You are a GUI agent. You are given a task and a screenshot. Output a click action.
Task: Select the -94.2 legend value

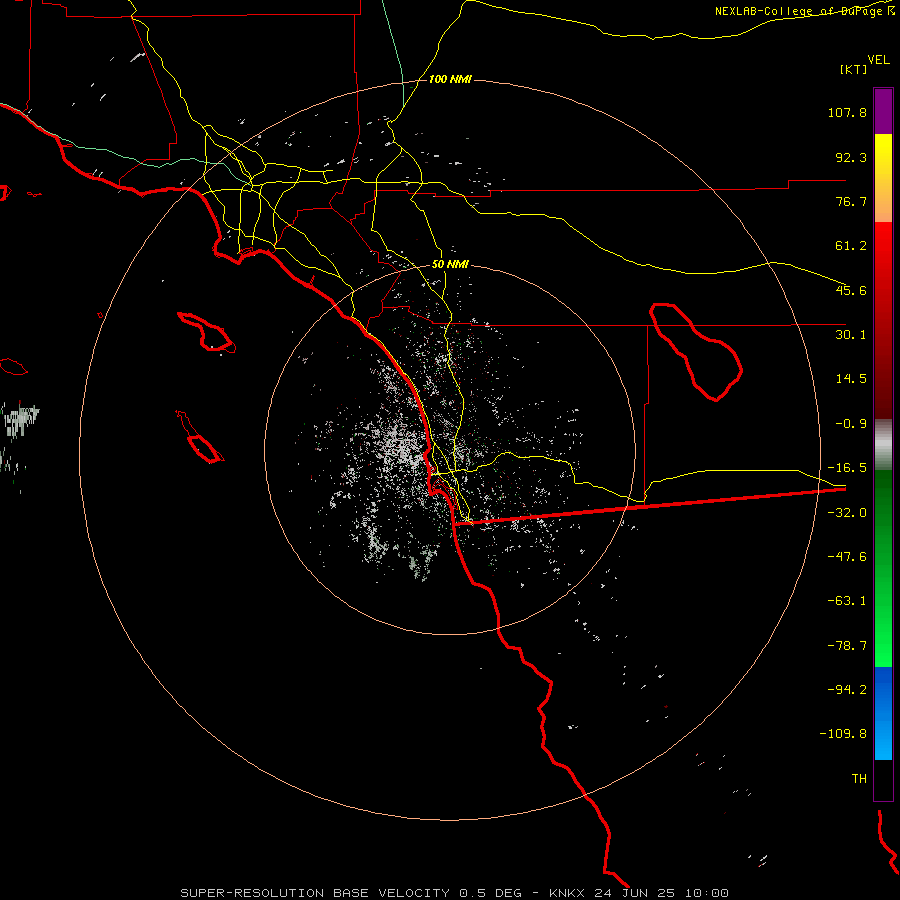(x=847, y=689)
